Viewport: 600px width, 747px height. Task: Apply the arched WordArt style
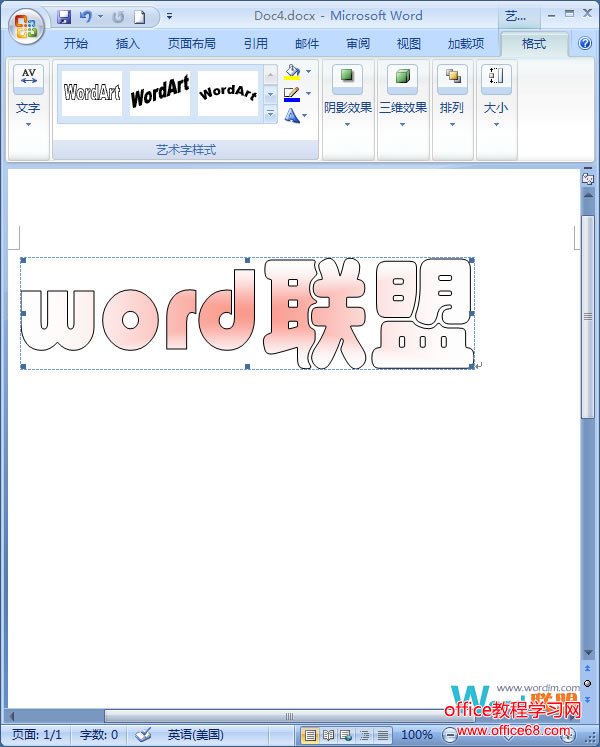[228, 93]
